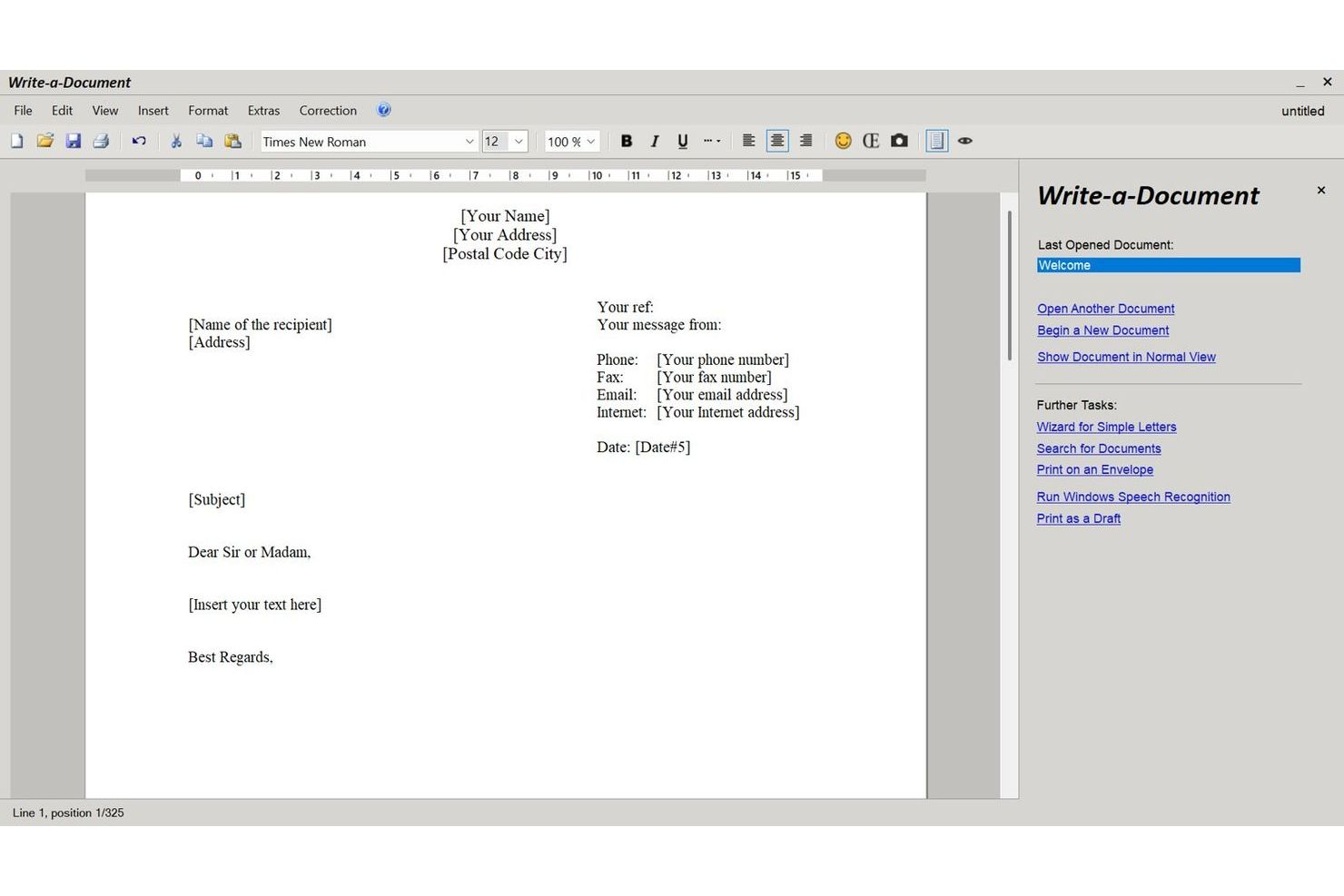Save the document with floppy disk icon

click(x=74, y=141)
